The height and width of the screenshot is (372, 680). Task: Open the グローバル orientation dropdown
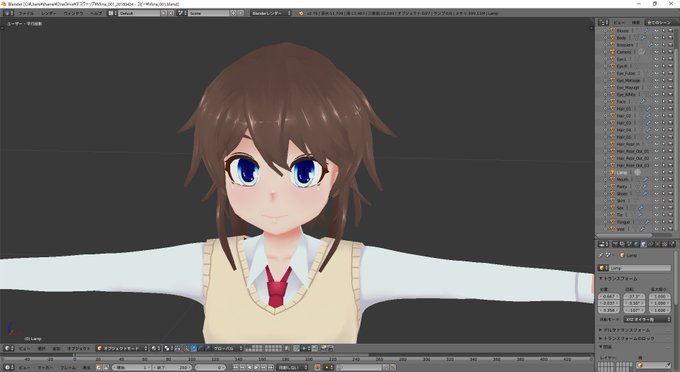point(227,349)
